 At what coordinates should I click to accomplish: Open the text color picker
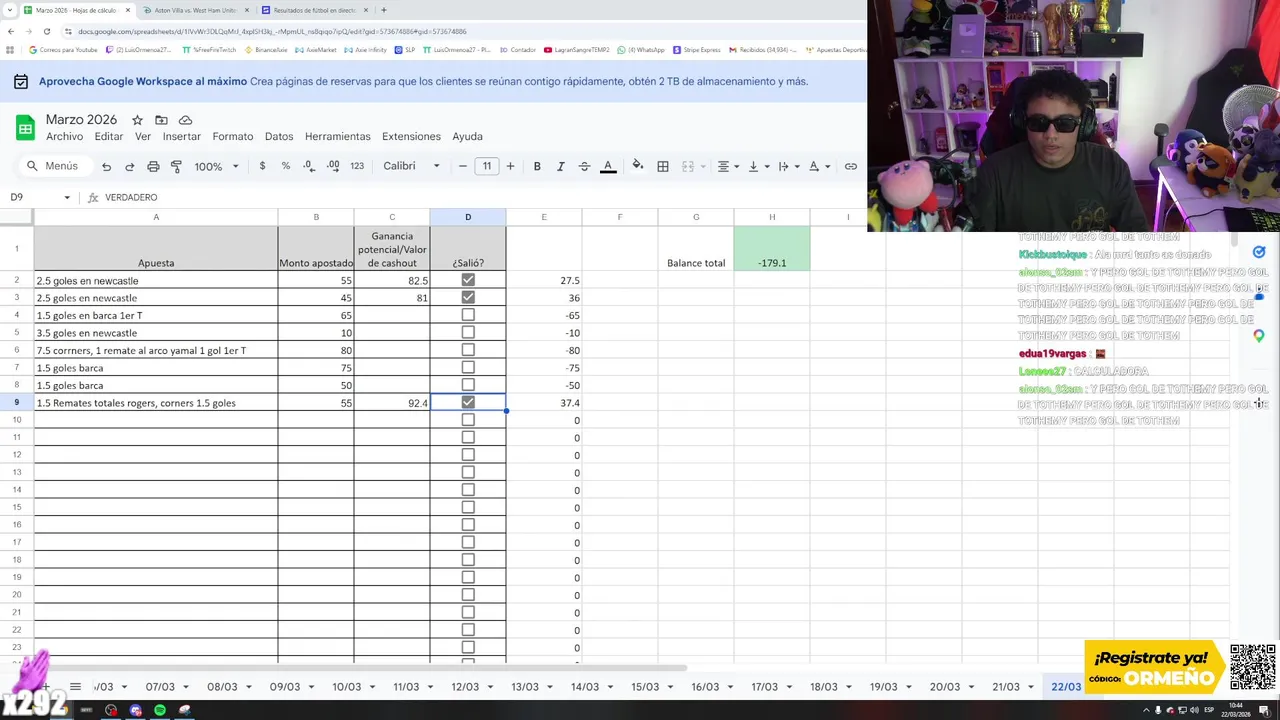(x=608, y=166)
